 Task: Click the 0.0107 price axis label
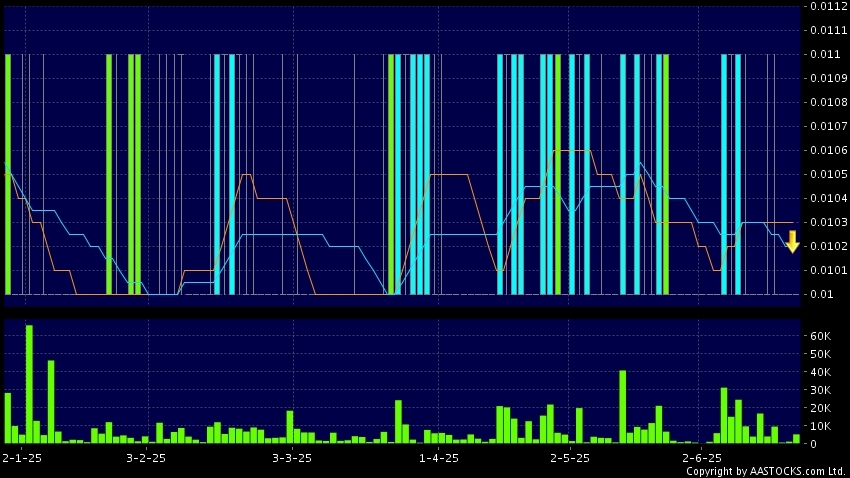(829, 126)
